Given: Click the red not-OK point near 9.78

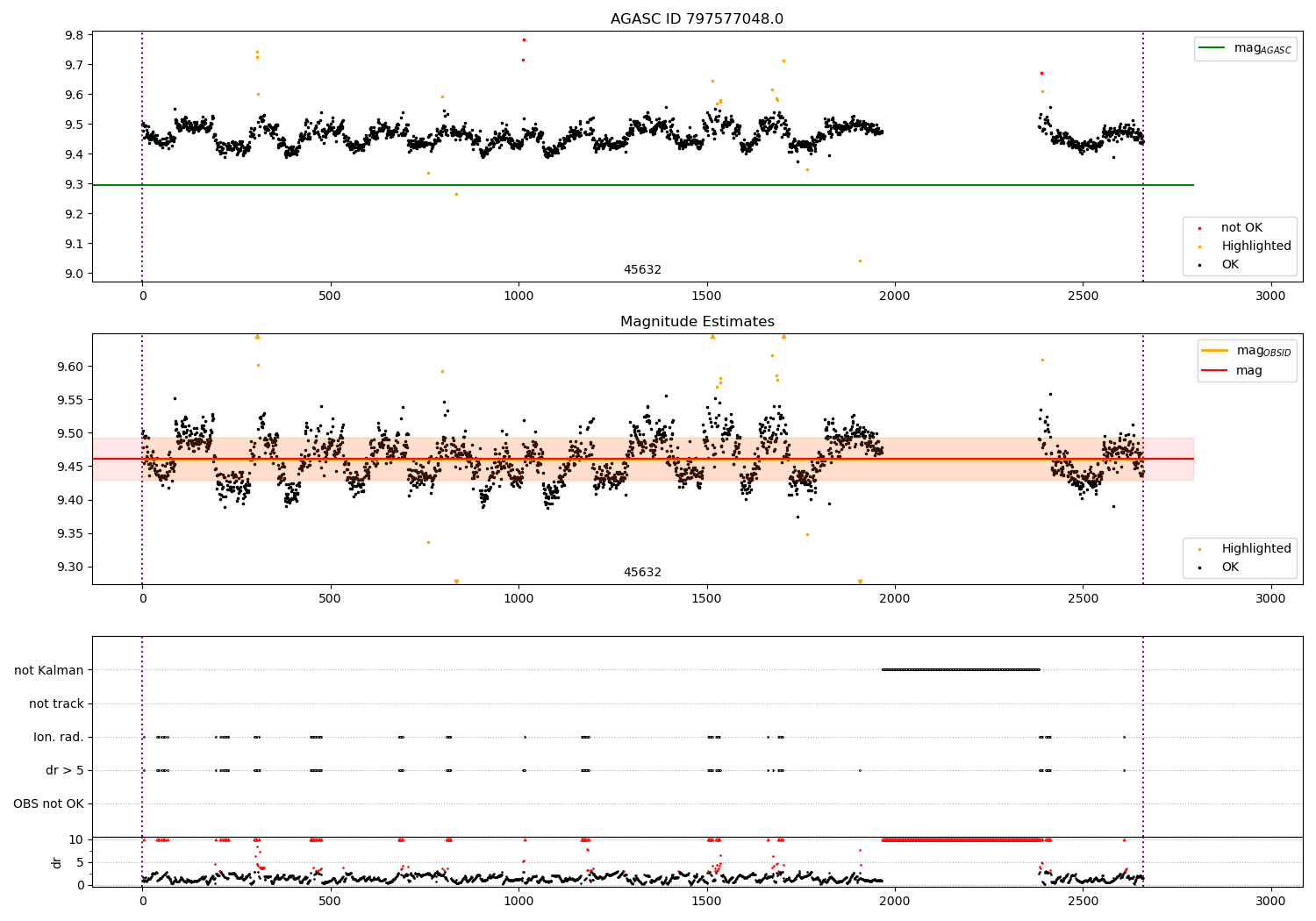Looking at the screenshot, I should click(524, 39).
